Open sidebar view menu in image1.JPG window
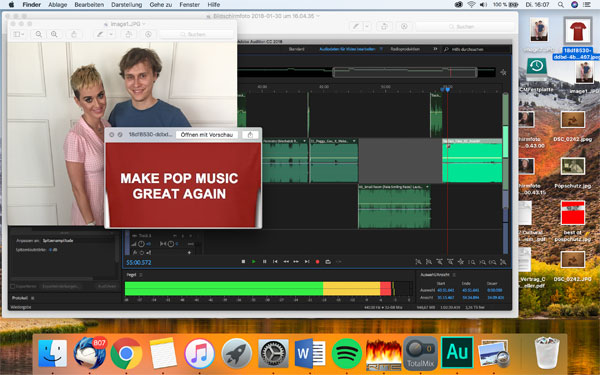 click(19, 34)
